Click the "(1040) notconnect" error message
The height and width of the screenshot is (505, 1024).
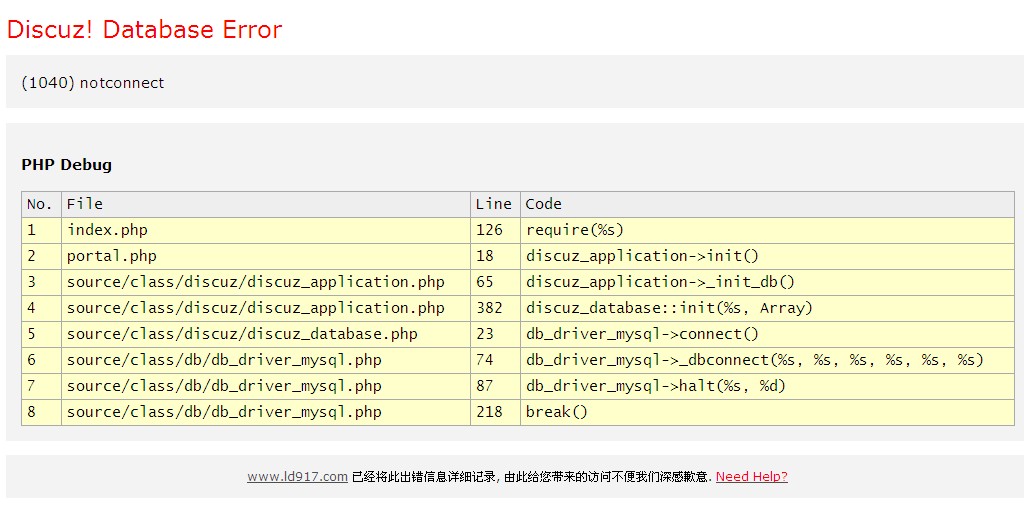(93, 83)
